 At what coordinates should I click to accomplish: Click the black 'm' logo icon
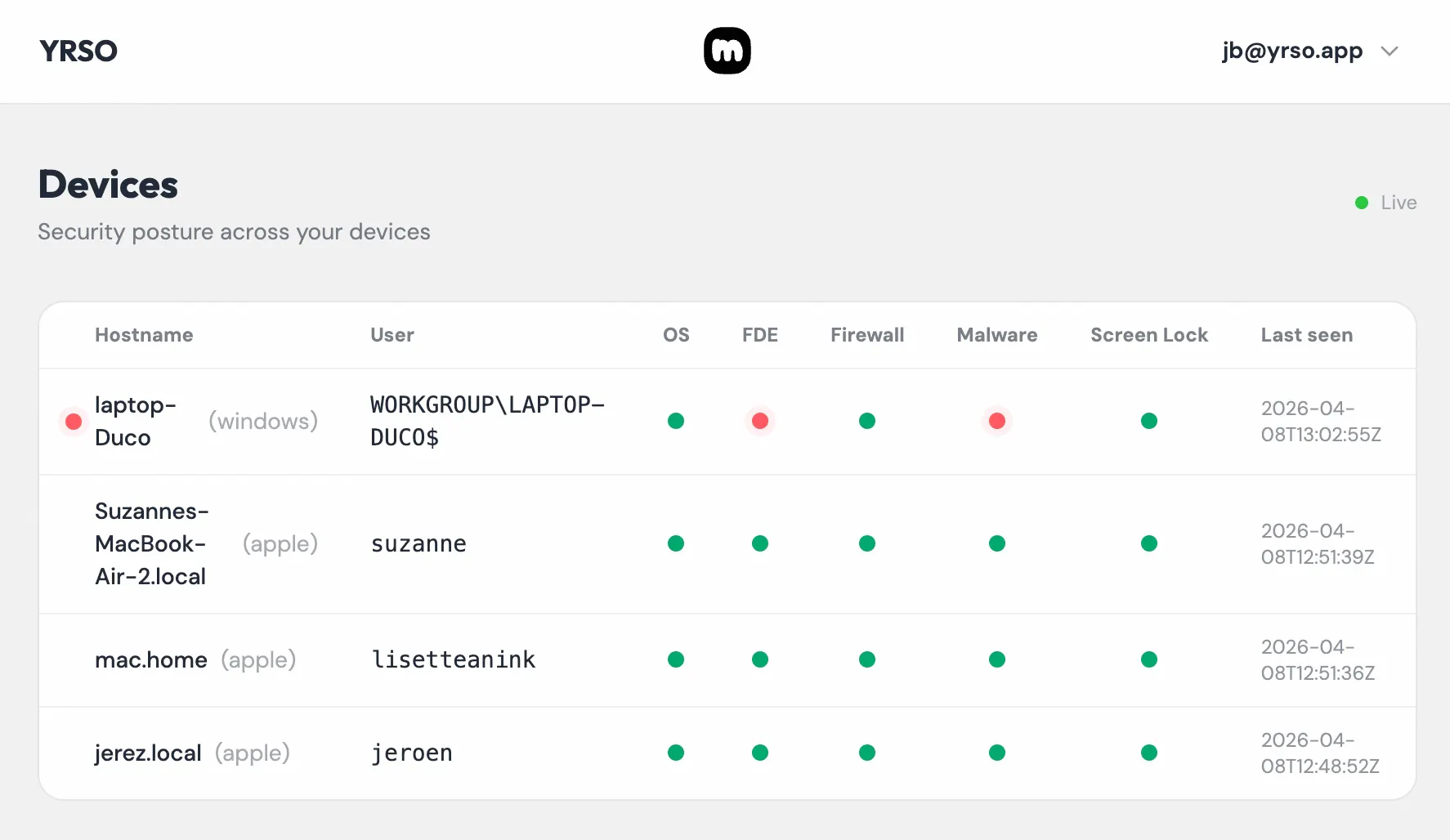click(x=727, y=51)
